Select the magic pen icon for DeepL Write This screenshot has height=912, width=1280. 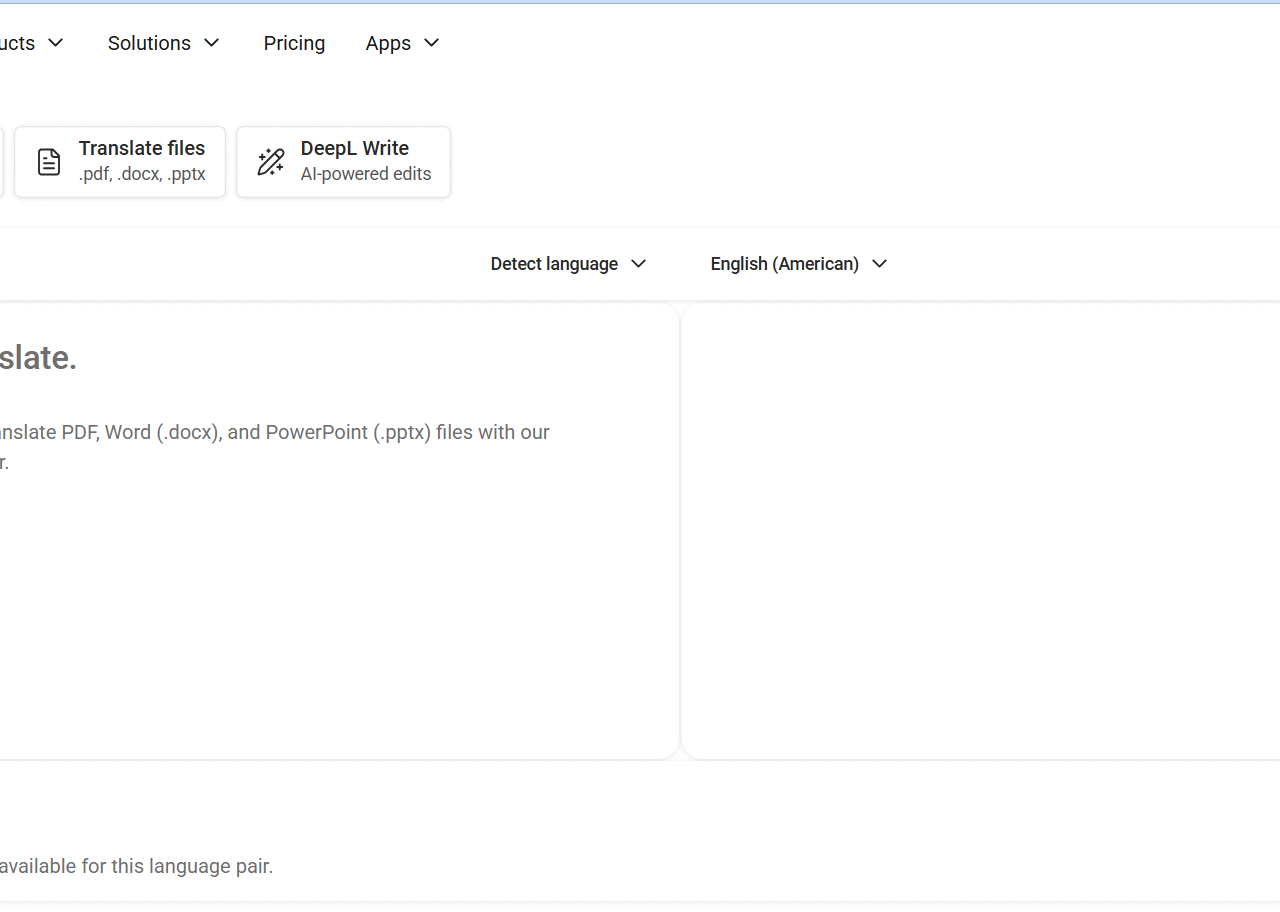click(x=270, y=161)
